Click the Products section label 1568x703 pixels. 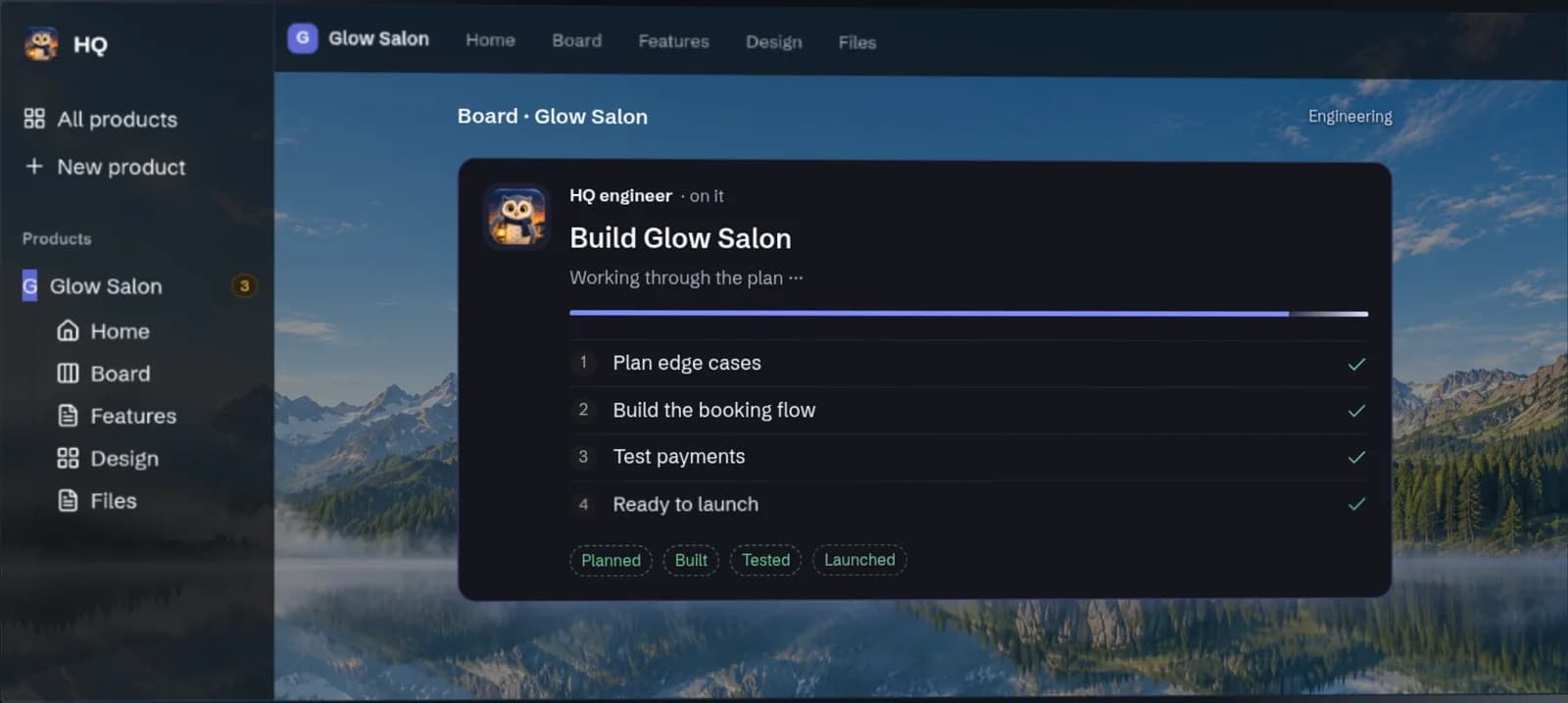57,238
